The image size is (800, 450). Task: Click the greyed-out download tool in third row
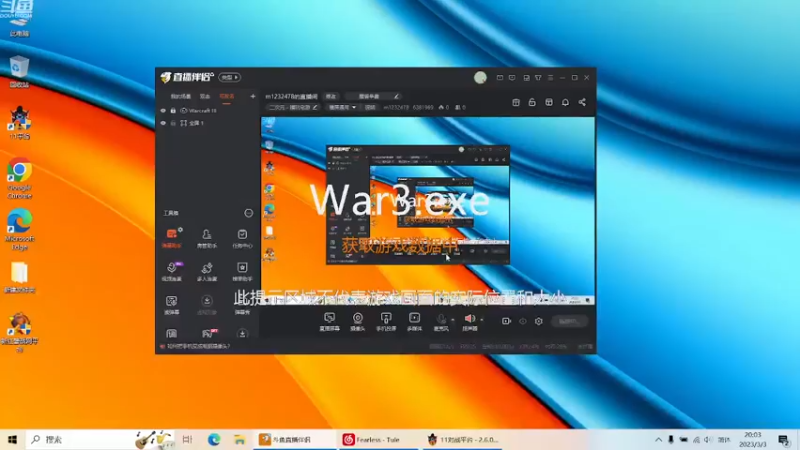click(x=207, y=305)
